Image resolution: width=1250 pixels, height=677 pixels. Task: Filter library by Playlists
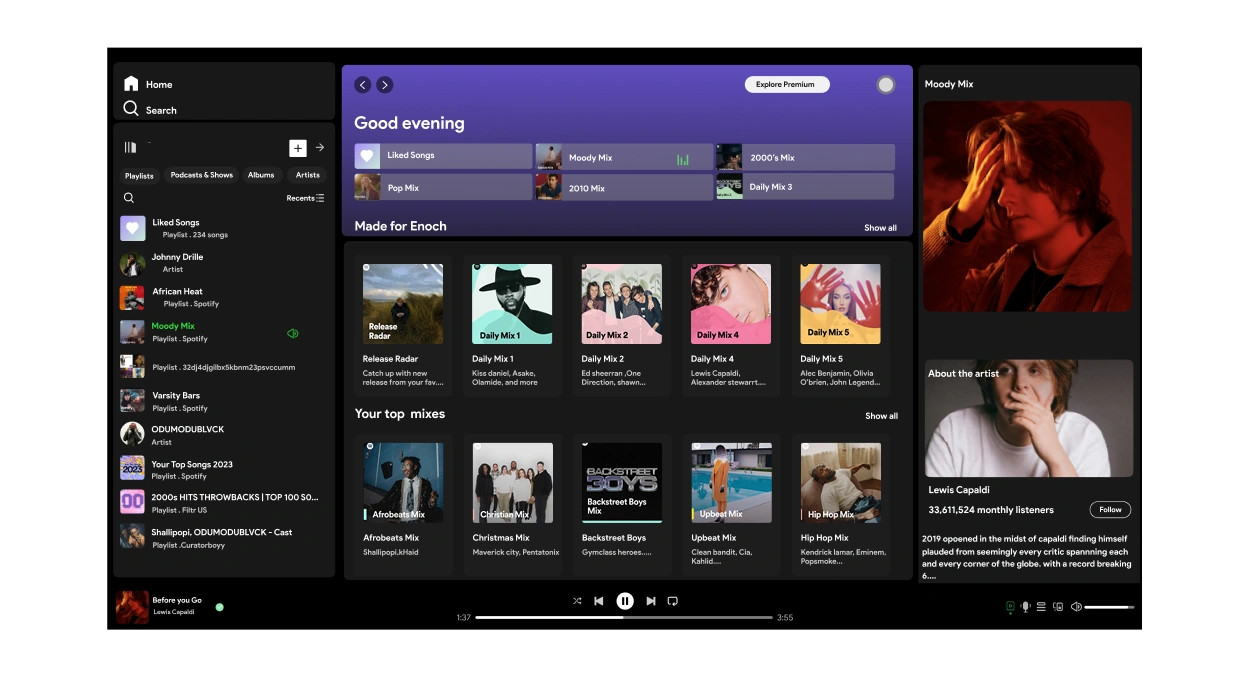pos(139,175)
